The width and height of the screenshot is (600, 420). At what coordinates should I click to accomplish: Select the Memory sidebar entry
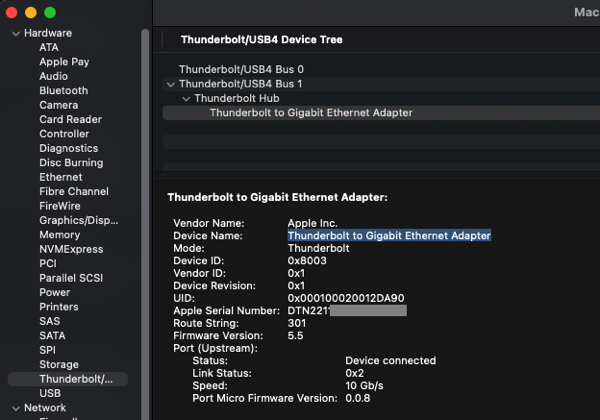coord(60,235)
